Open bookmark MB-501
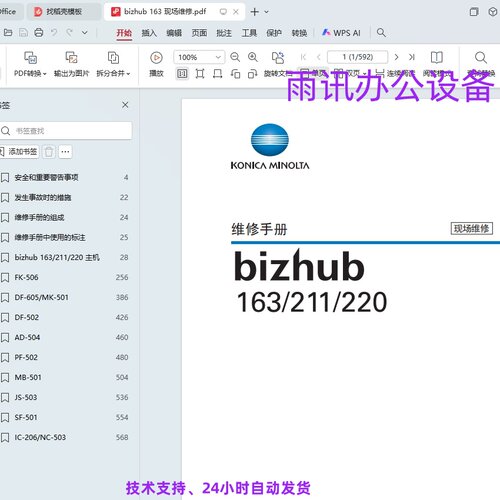 (65, 377)
